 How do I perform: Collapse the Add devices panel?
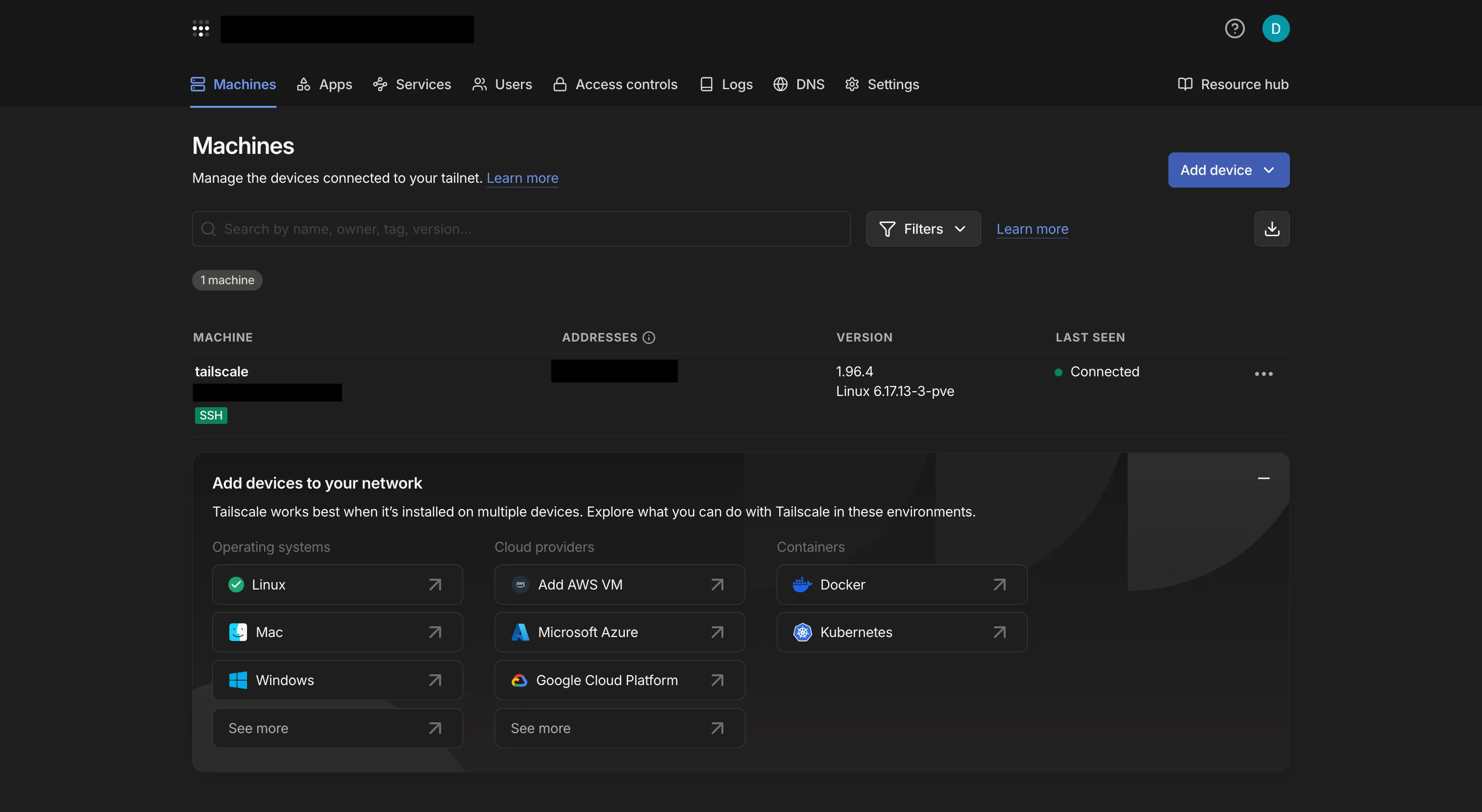(1263, 478)
